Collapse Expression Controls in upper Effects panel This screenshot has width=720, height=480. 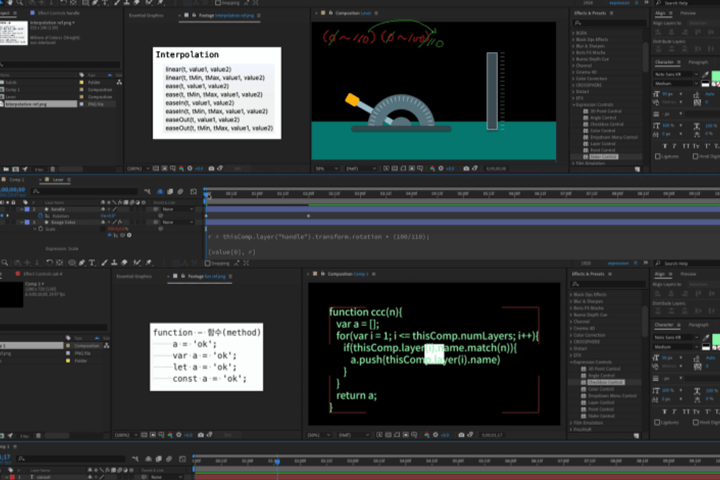coord(574,105)
